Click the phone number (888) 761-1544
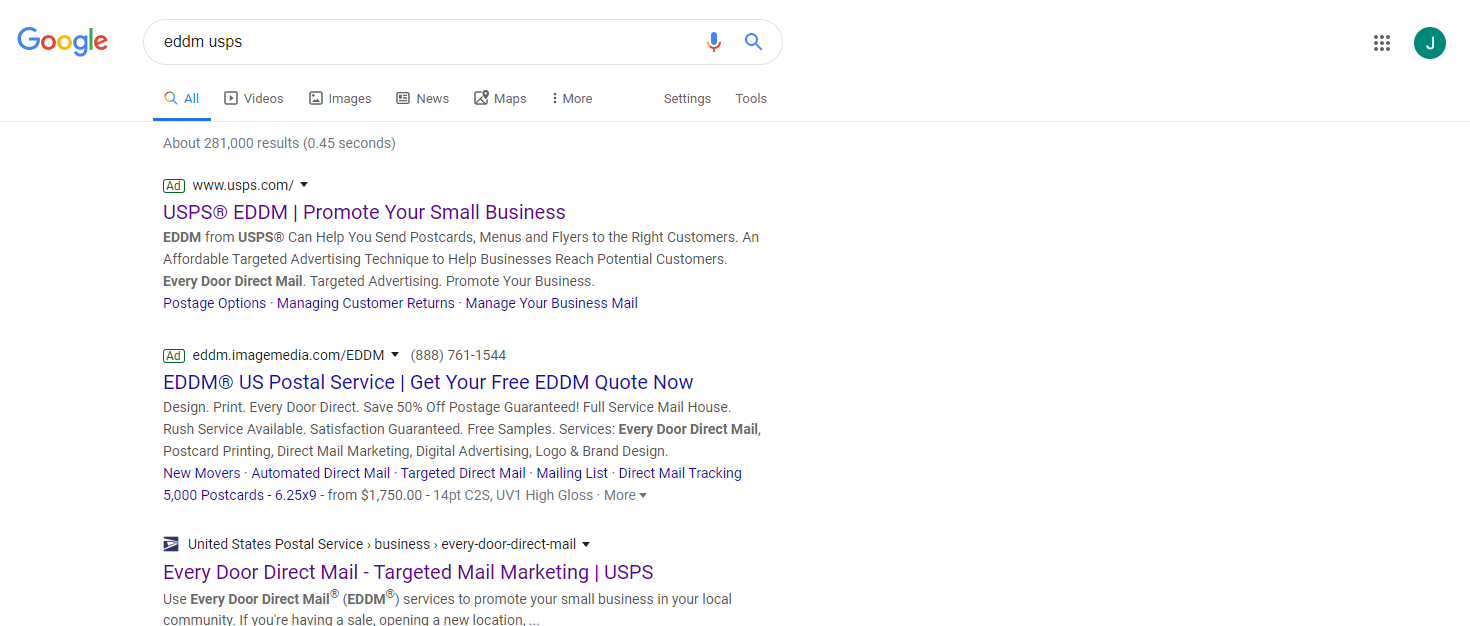The width and height of the screenshot is (1470, 626). pos(458,355)
